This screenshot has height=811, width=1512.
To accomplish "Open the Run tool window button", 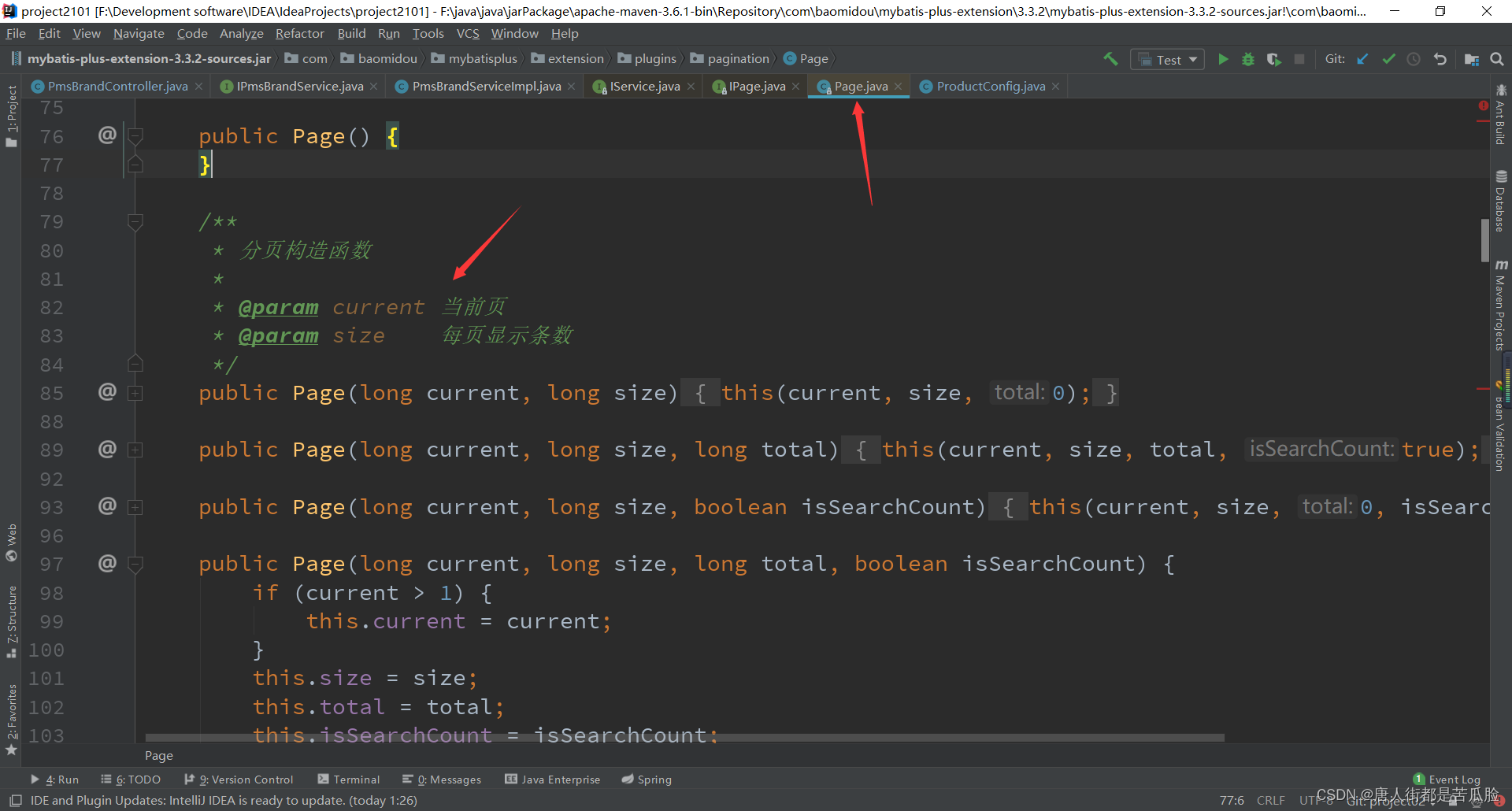I will pos(55,780).
